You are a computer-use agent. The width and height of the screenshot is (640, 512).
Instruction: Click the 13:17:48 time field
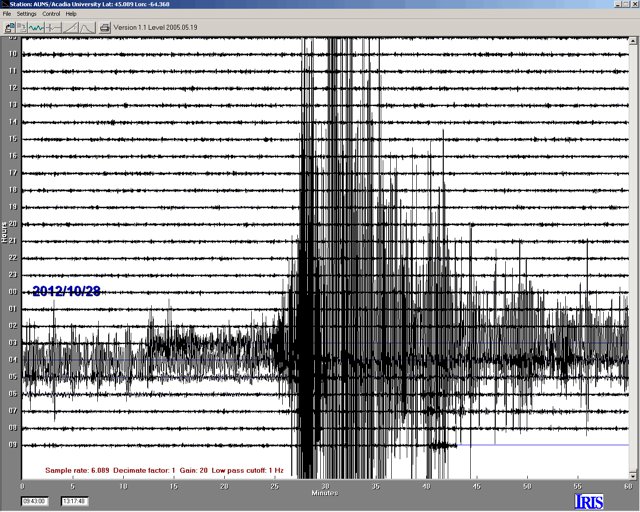74,501
